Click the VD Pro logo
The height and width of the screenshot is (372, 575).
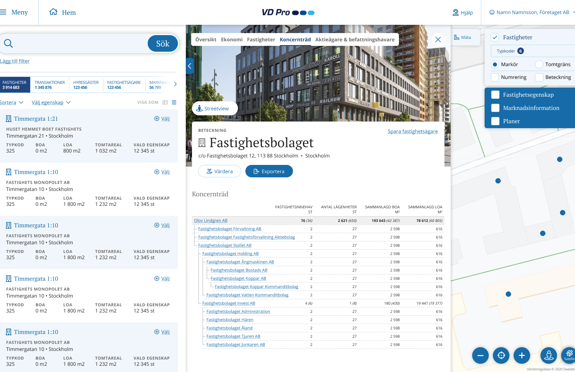point(288,12)
